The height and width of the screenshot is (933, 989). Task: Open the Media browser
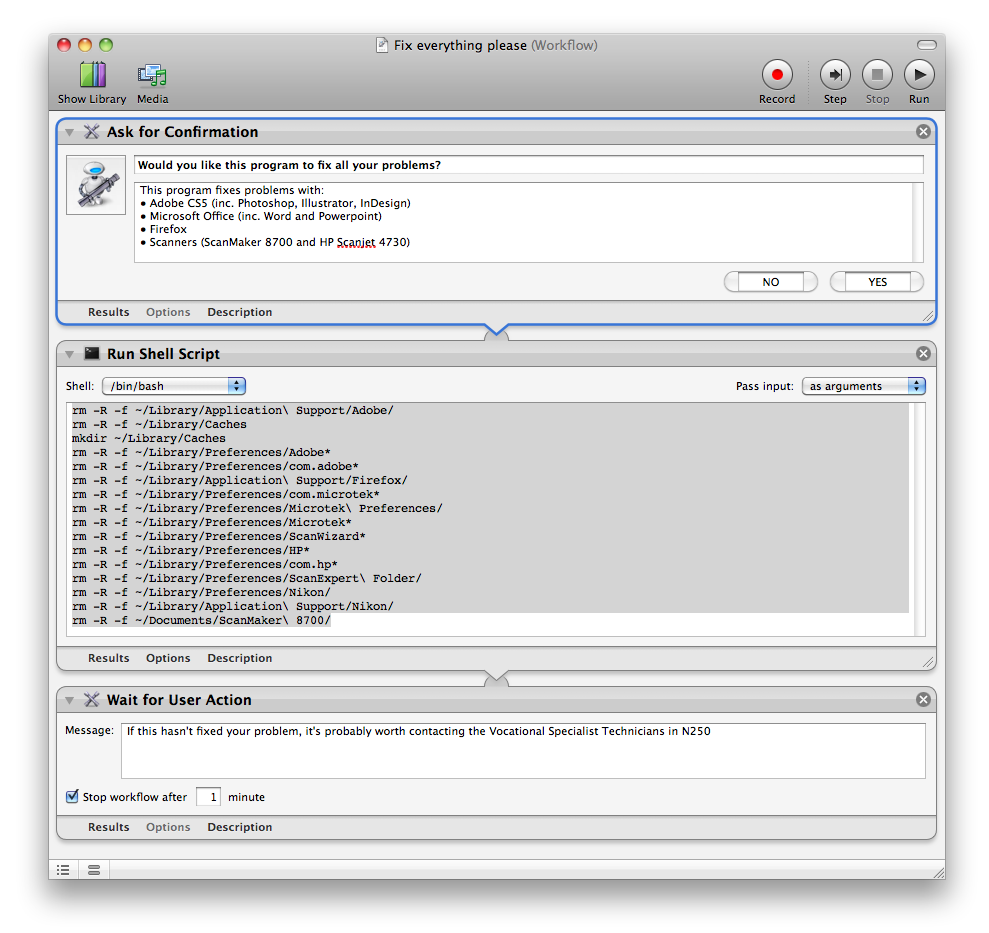pos(152,83)
